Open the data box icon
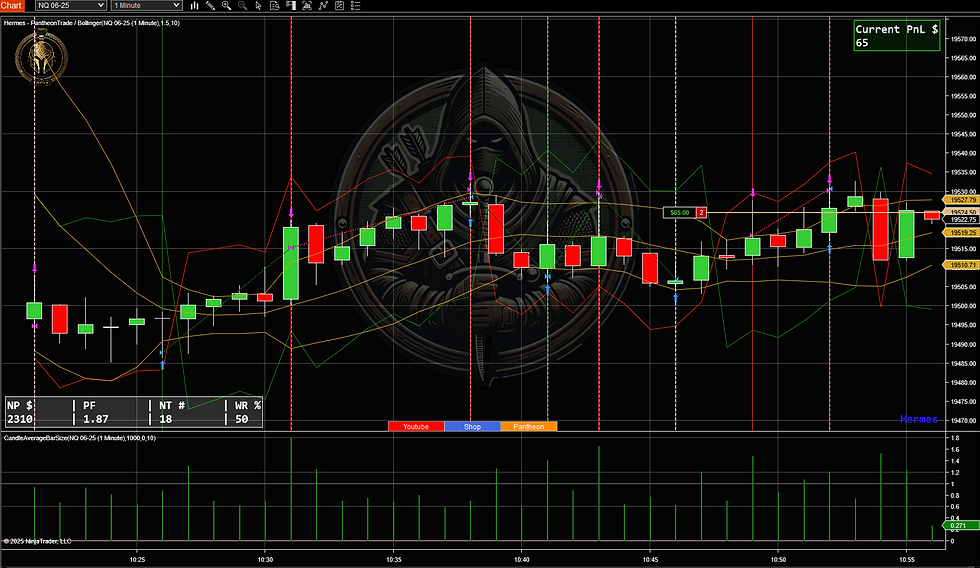Image resolution: width=980 pixels, height=568 pixels. tap(307, 6)
